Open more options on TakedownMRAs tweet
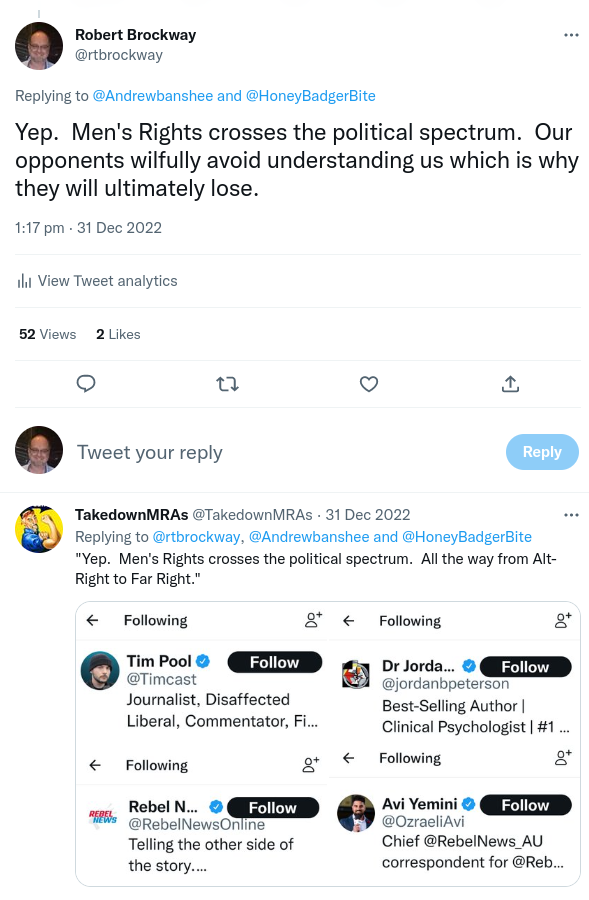589x900 pixels. tap(571, 514)
